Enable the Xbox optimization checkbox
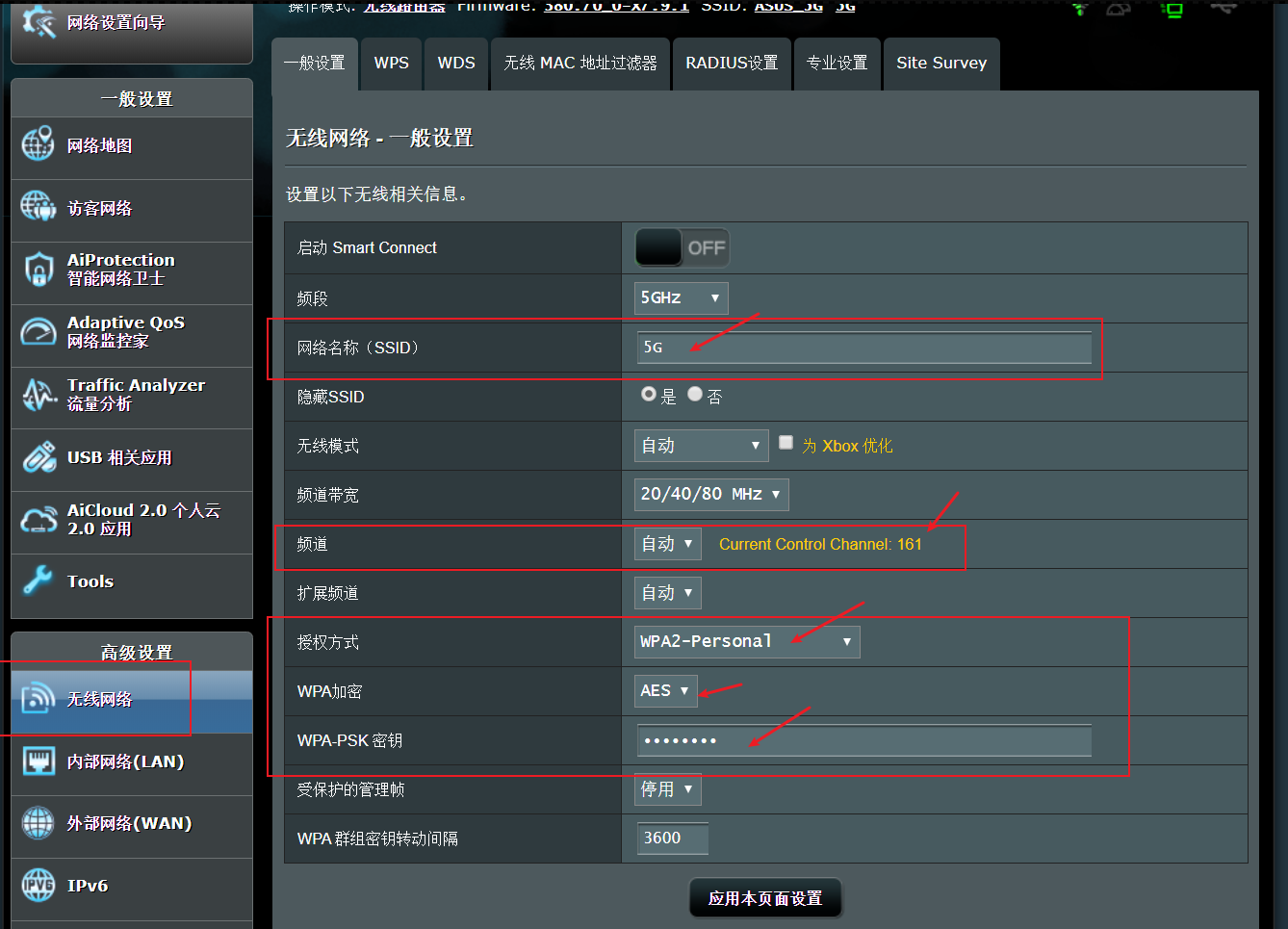Screen dimensions: 1288x929 (x=786, y=443)
